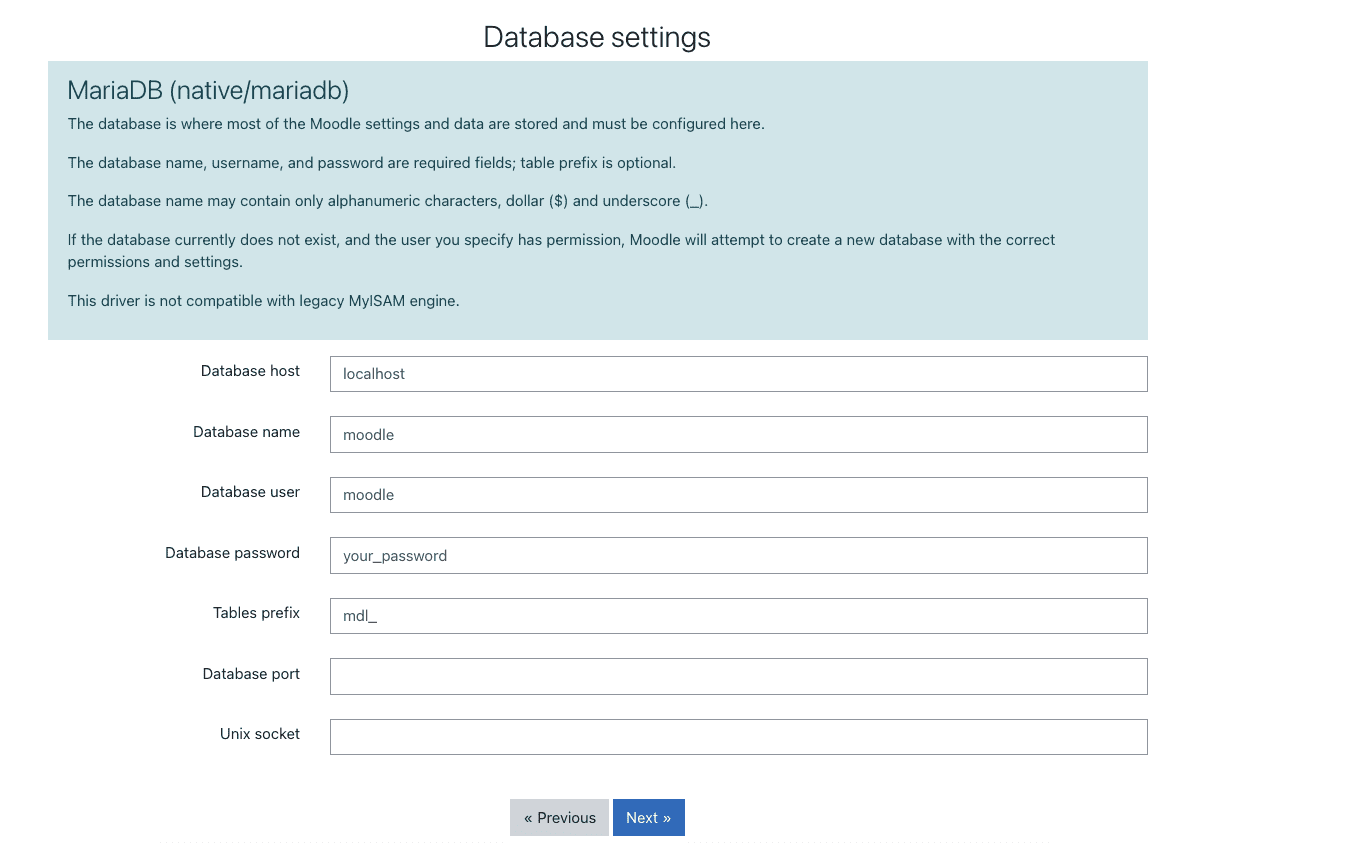
Task: Click the "Database host" label
Action: (250, 371)
